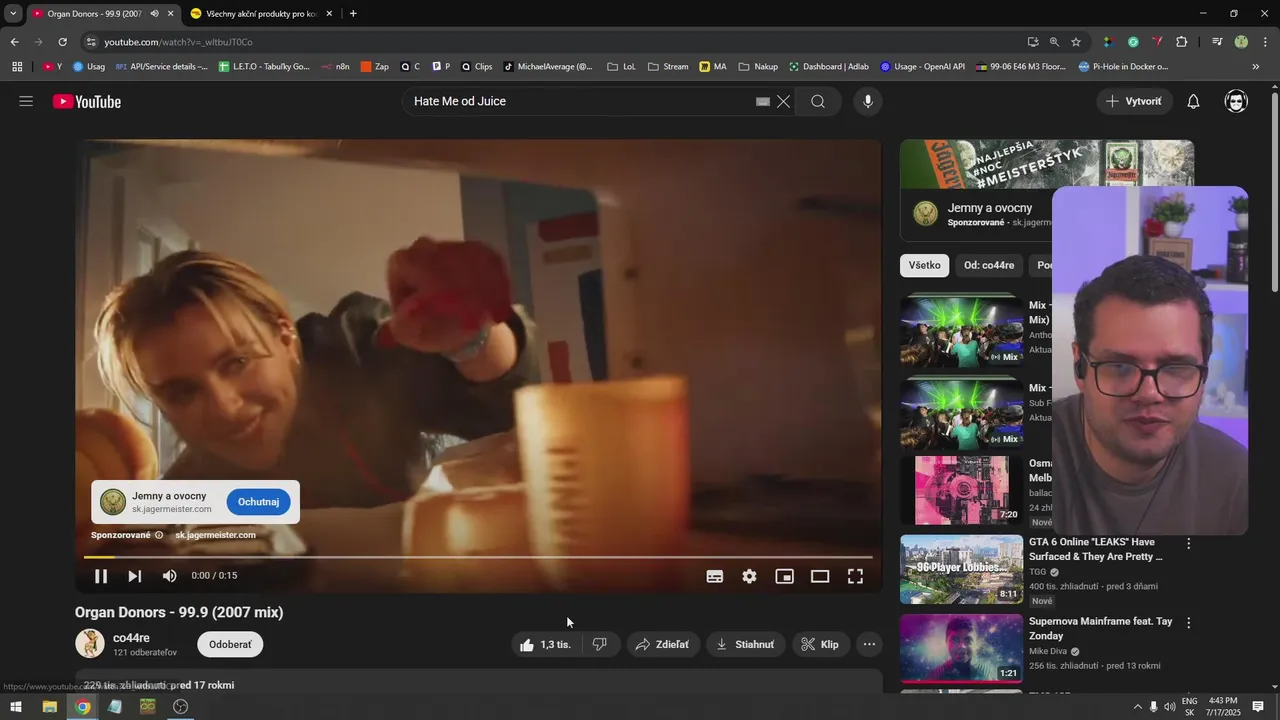Image resolution: width=1280 pixels, height=720 pixels.
Task: Enter full screen mode
Action: [x=855, y=576]
